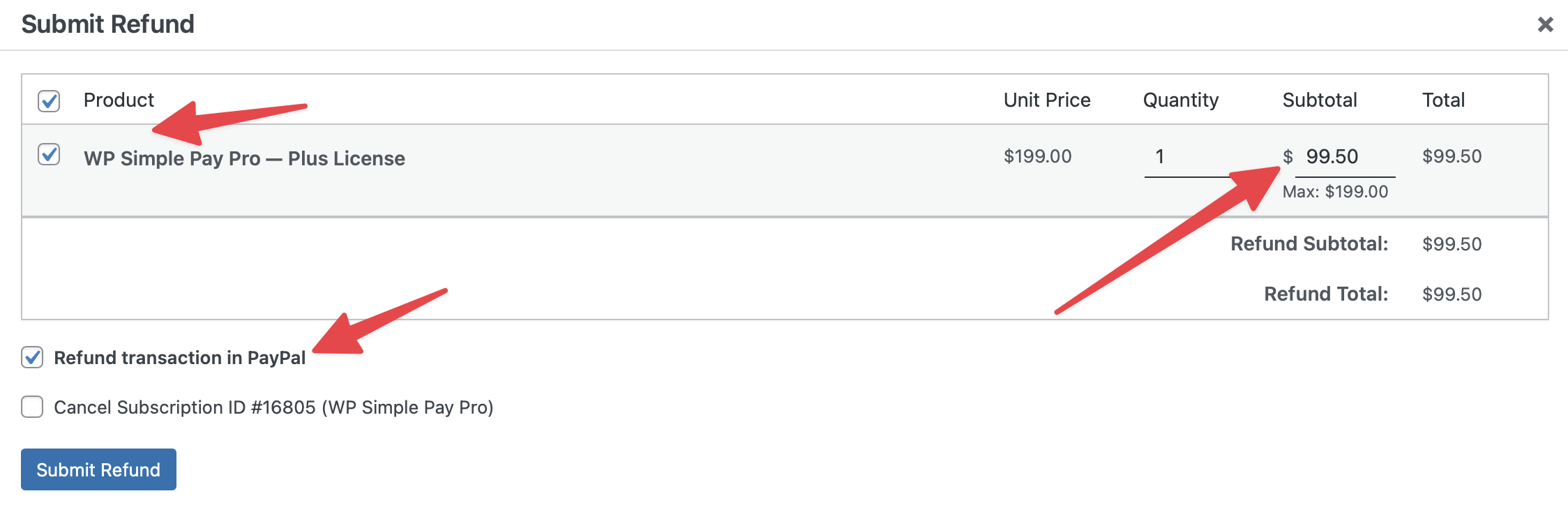
Task: Click the Total column header
Action: click(x=1443, y=100)
